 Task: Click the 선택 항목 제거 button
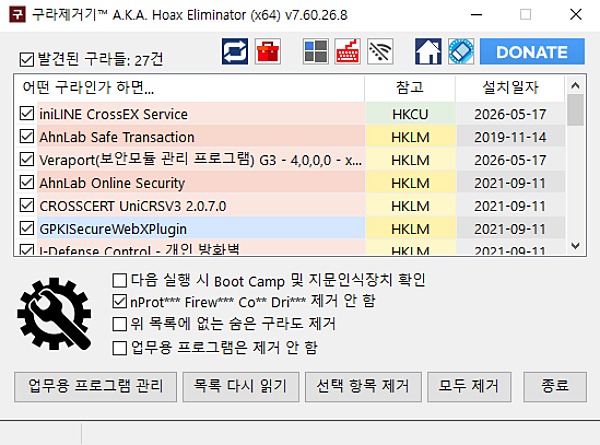point(363,386)
